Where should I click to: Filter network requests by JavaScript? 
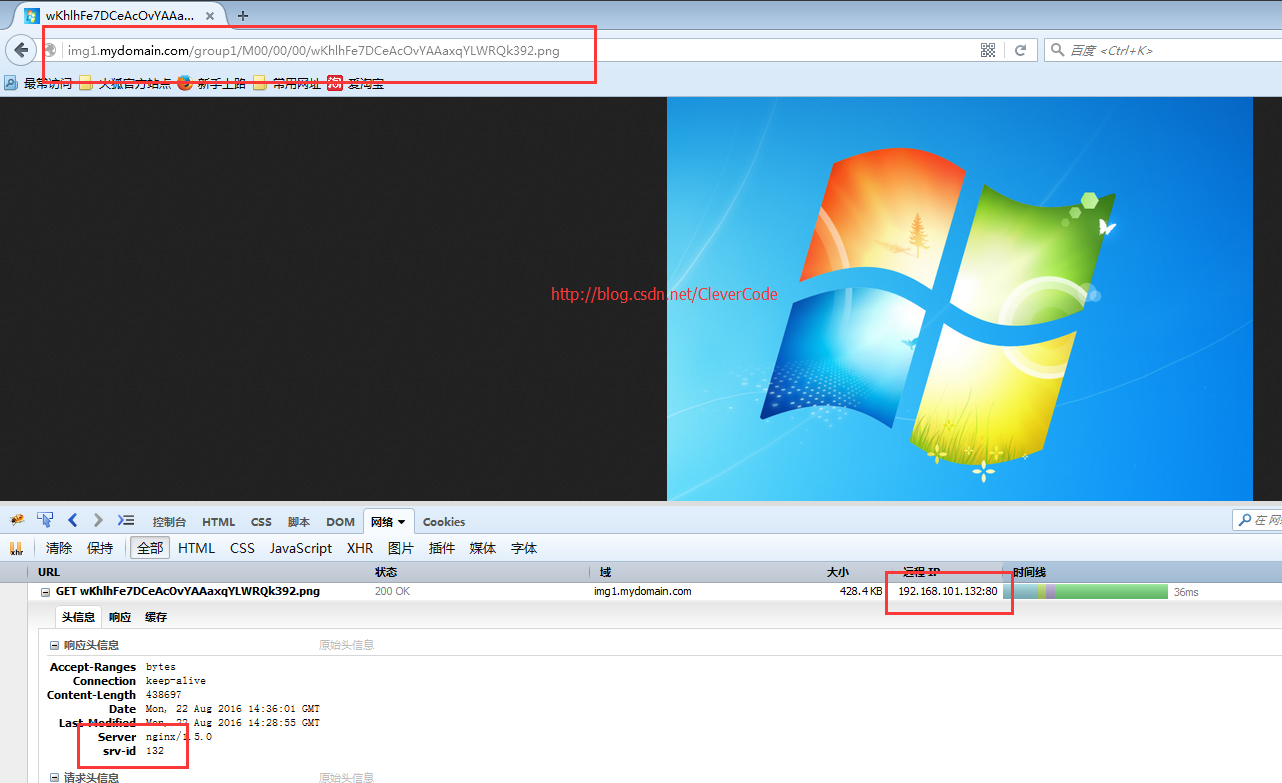301,548
